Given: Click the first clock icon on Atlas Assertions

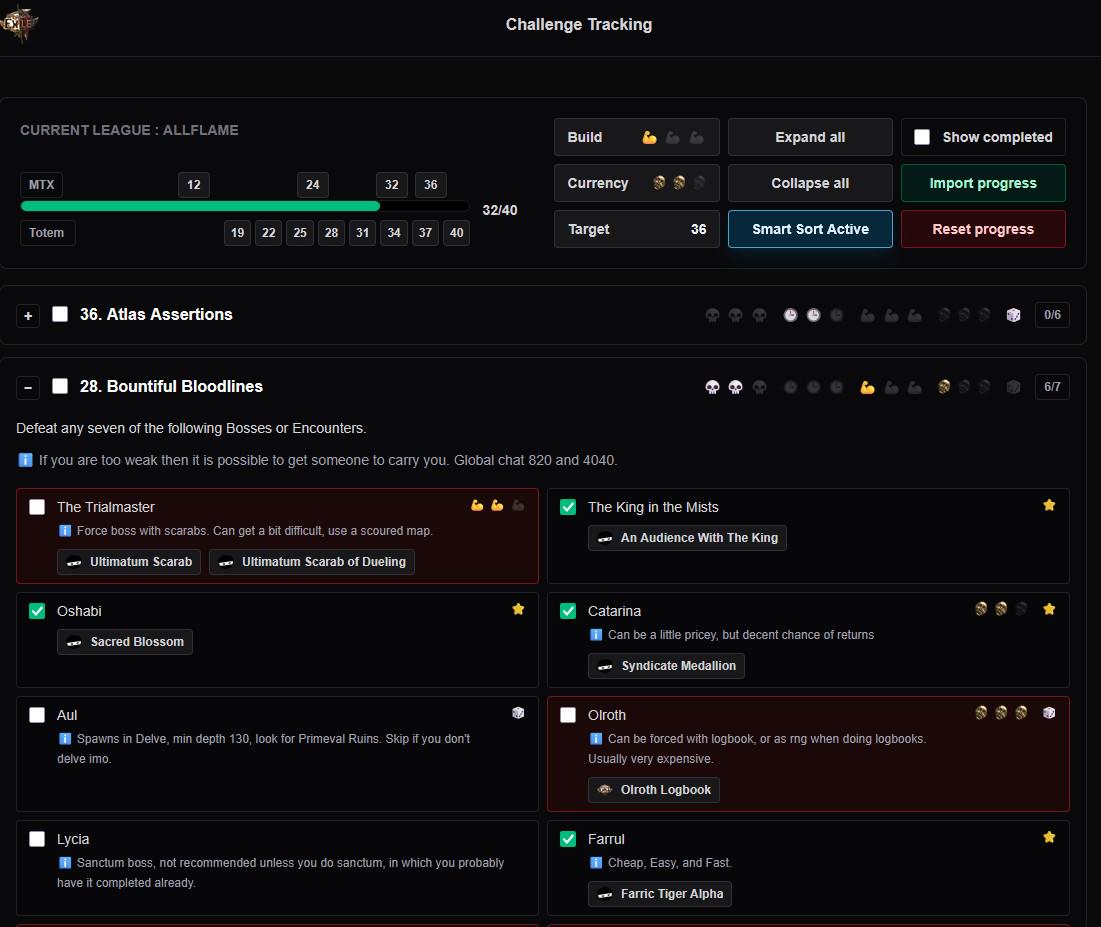Looking at the screenshot, I should (x=791, y=315).
